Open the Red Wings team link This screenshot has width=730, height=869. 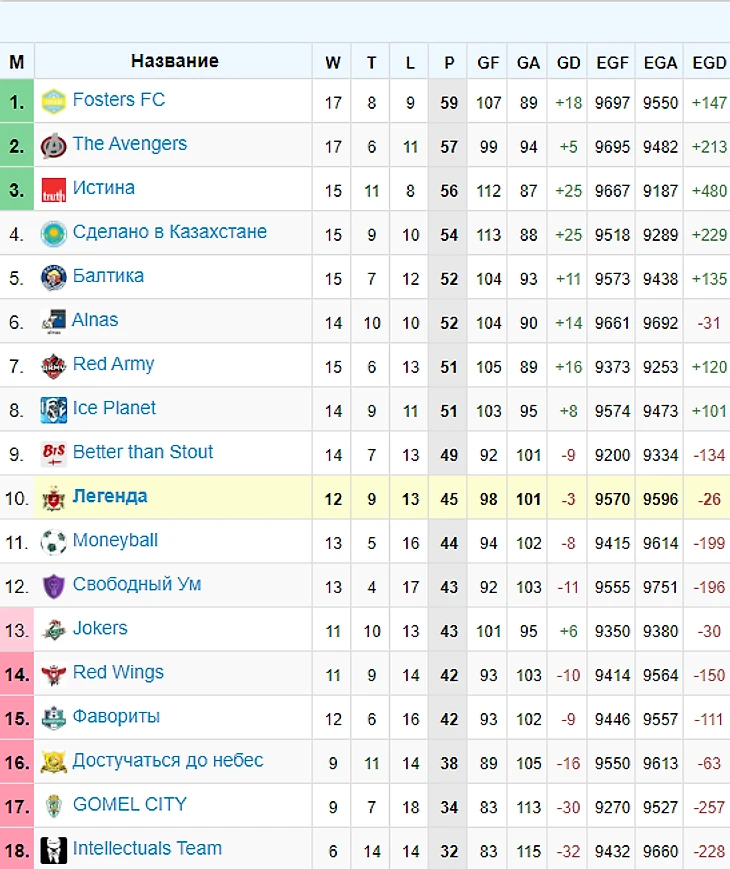point(118,672)
